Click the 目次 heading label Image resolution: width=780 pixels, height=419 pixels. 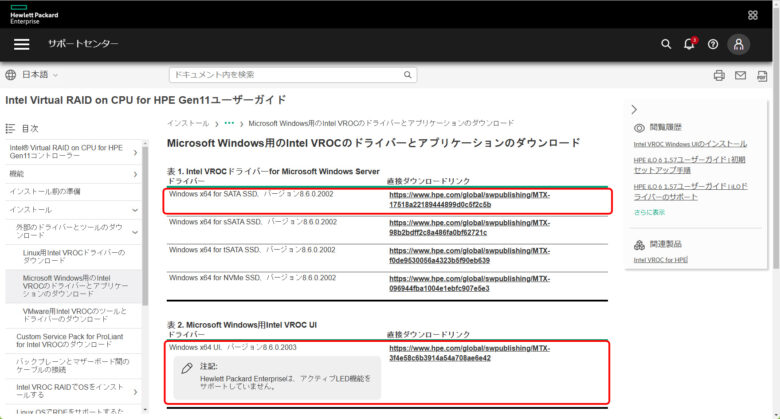pyautogui.click(x=30, y=128)
